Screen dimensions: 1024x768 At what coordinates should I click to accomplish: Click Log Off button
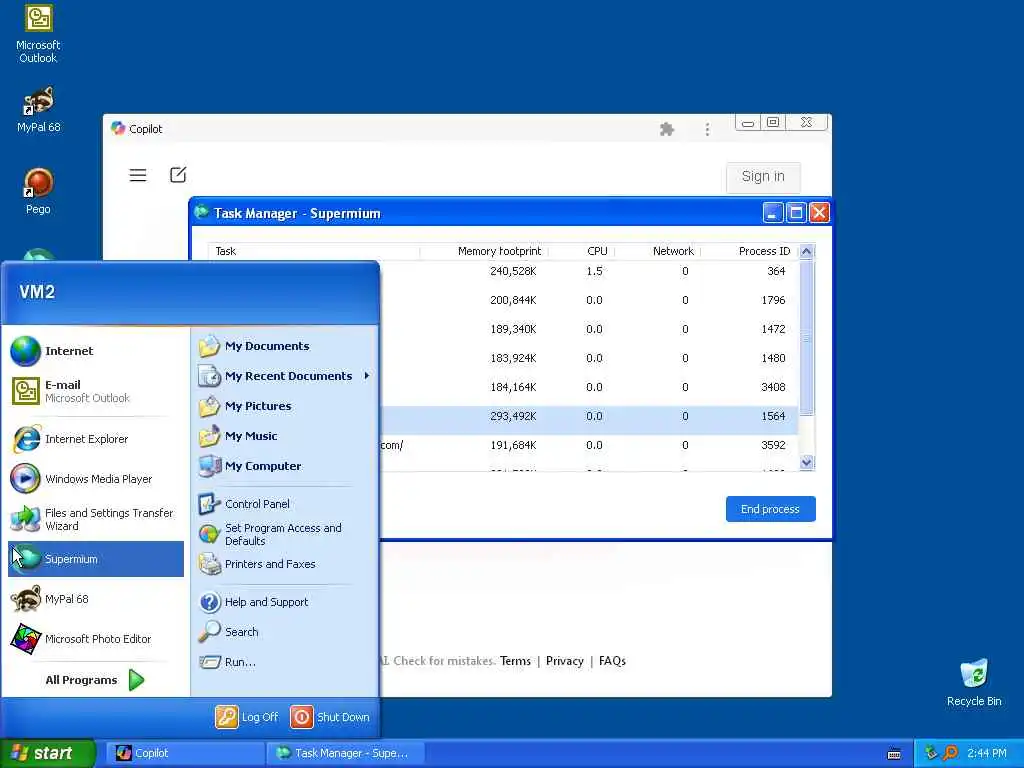click(248, 717)
